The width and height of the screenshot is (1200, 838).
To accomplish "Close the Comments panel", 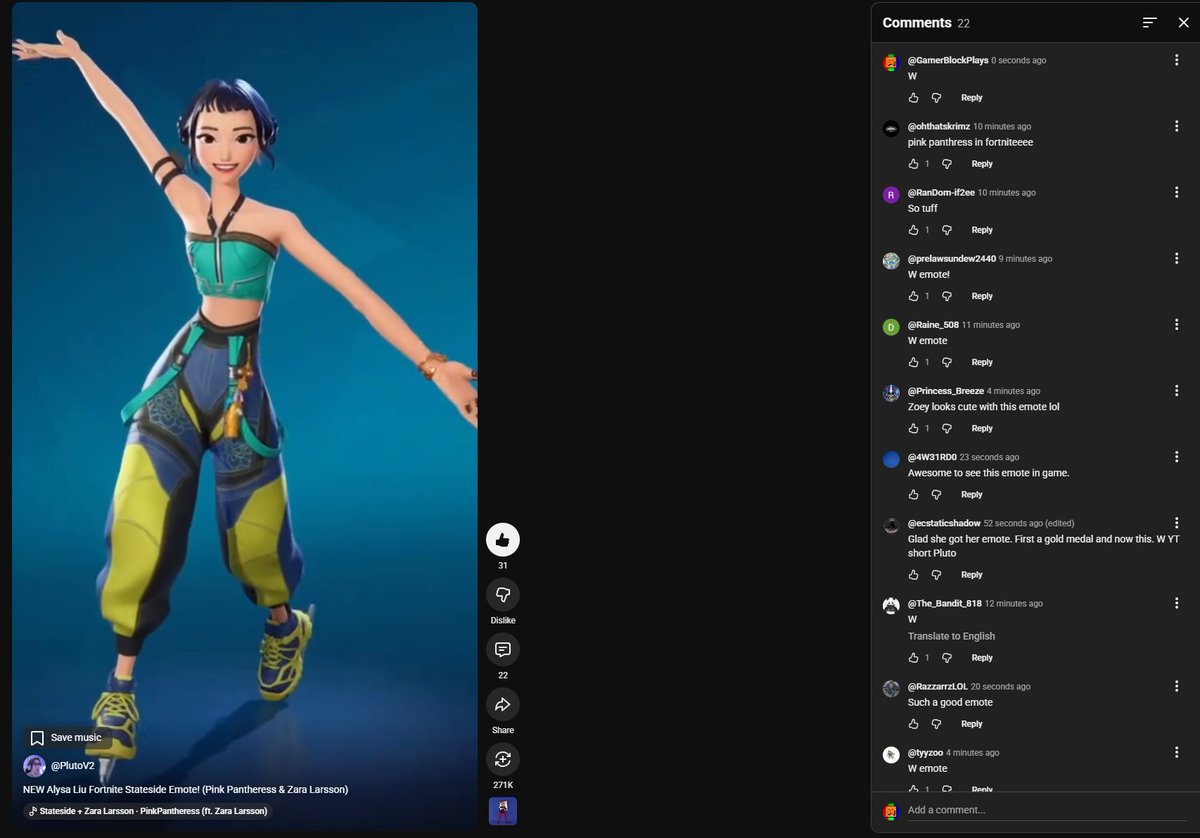I will pyautogui.click(x=1184, y=22).
